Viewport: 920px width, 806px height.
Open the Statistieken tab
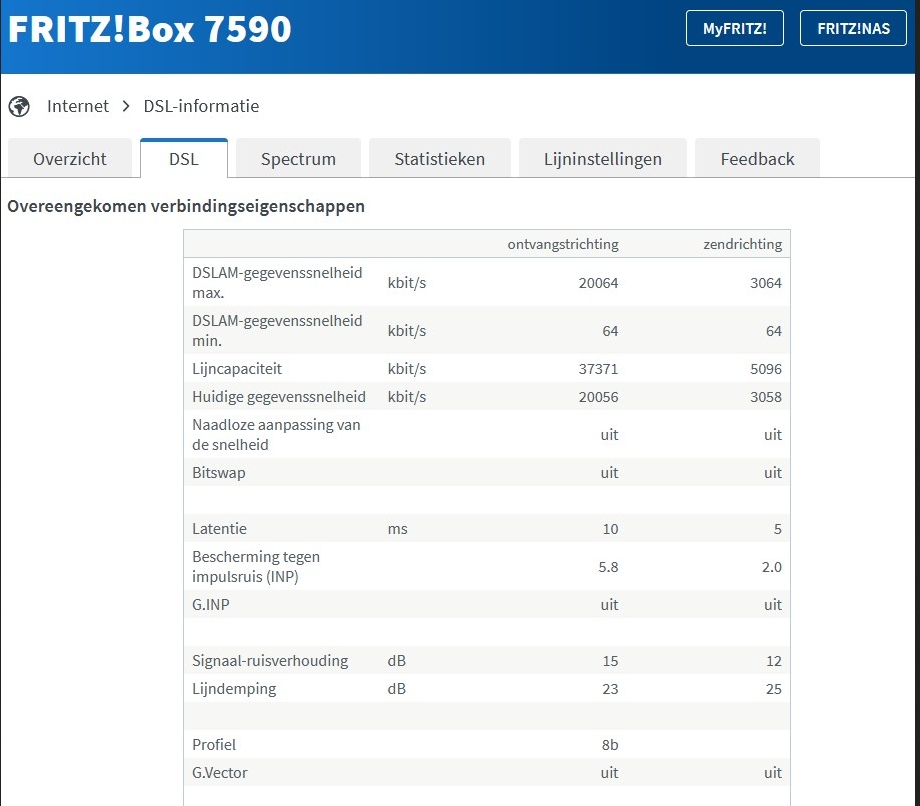click(x=439, y=159)
